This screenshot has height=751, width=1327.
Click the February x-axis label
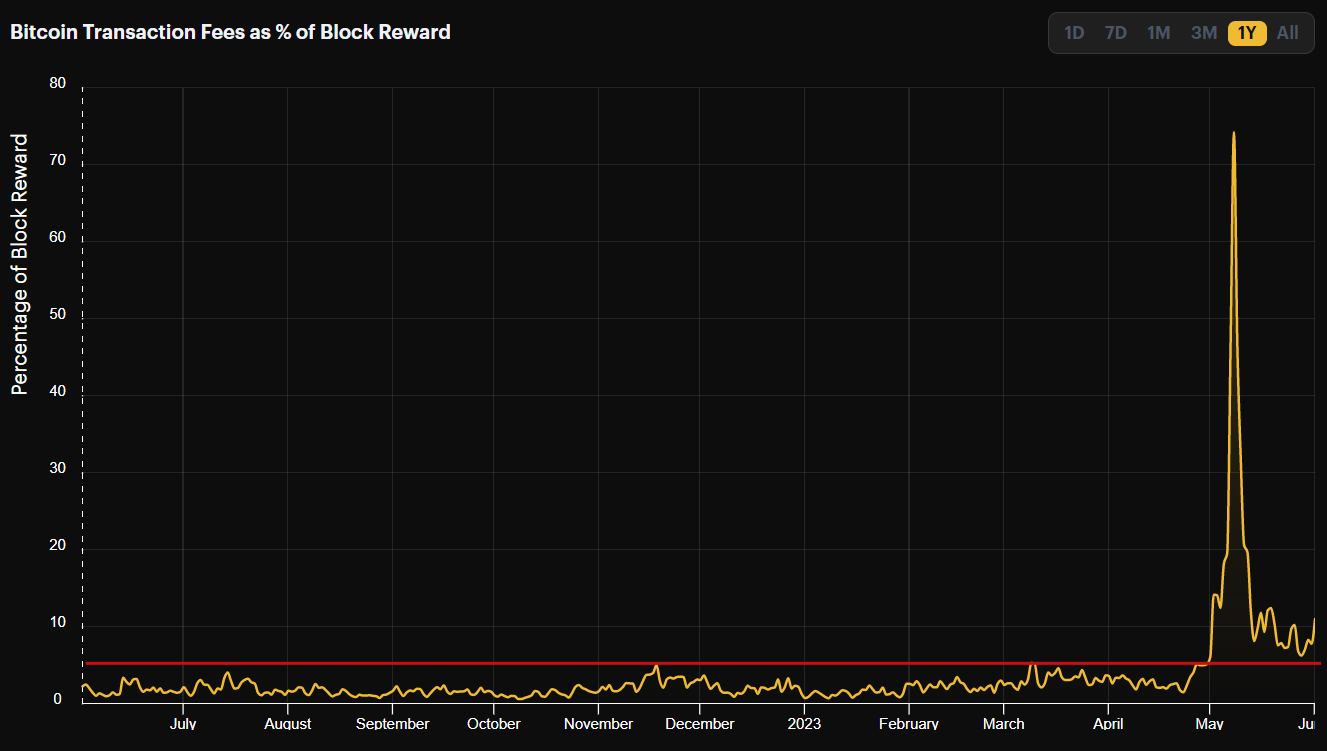click(x=908, y=724)
